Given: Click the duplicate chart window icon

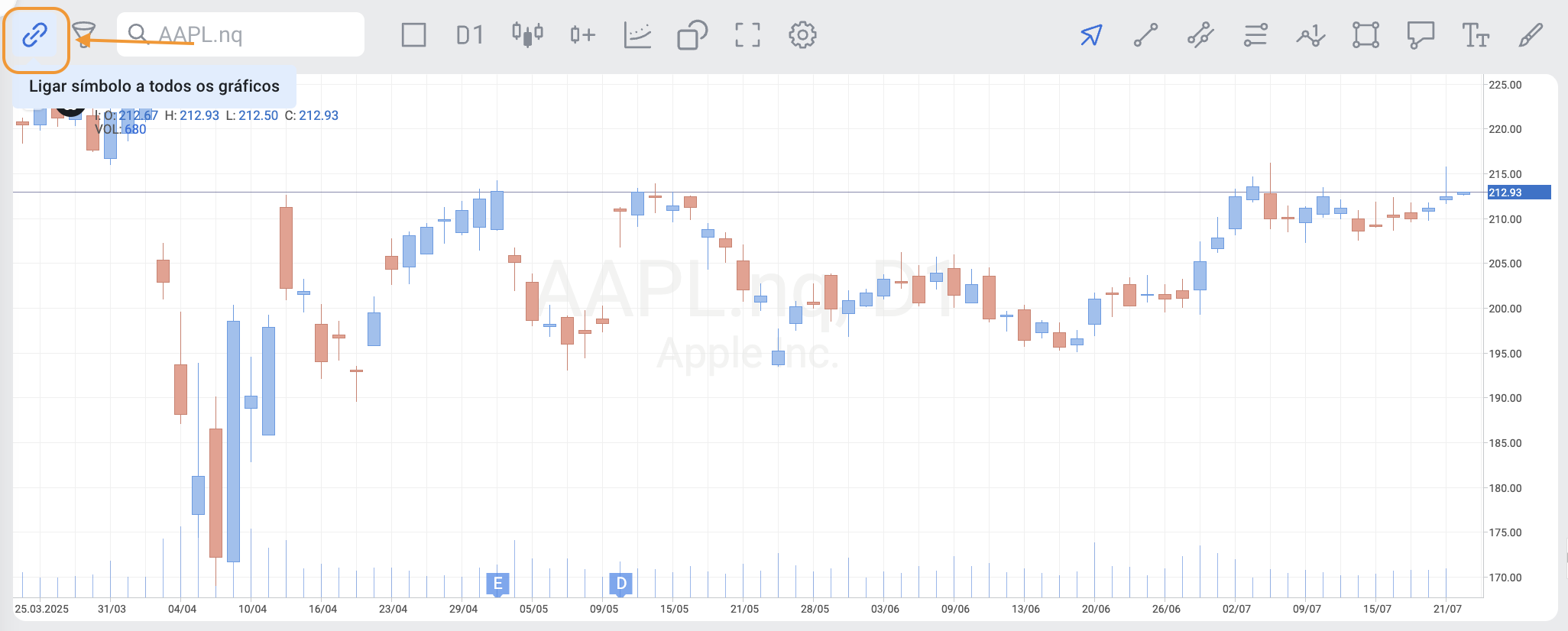Looking at the screenshot, I should [692, 34].
